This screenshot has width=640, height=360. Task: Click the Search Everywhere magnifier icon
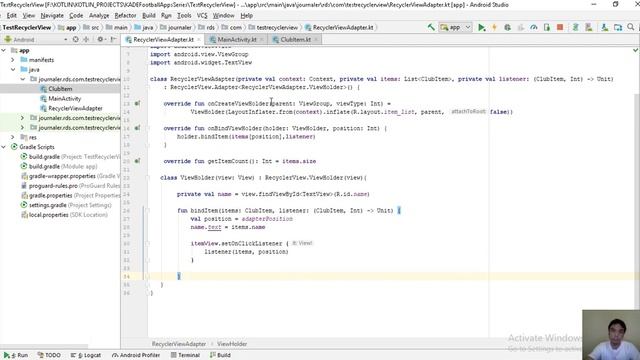[x=631, y=27]
